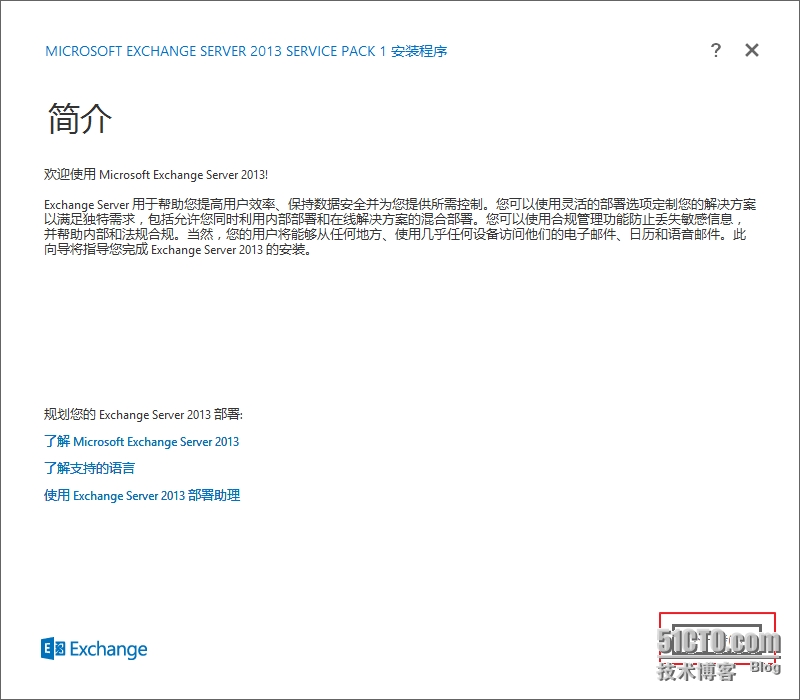Open the setup help via question mark icon

pos(717,50)
